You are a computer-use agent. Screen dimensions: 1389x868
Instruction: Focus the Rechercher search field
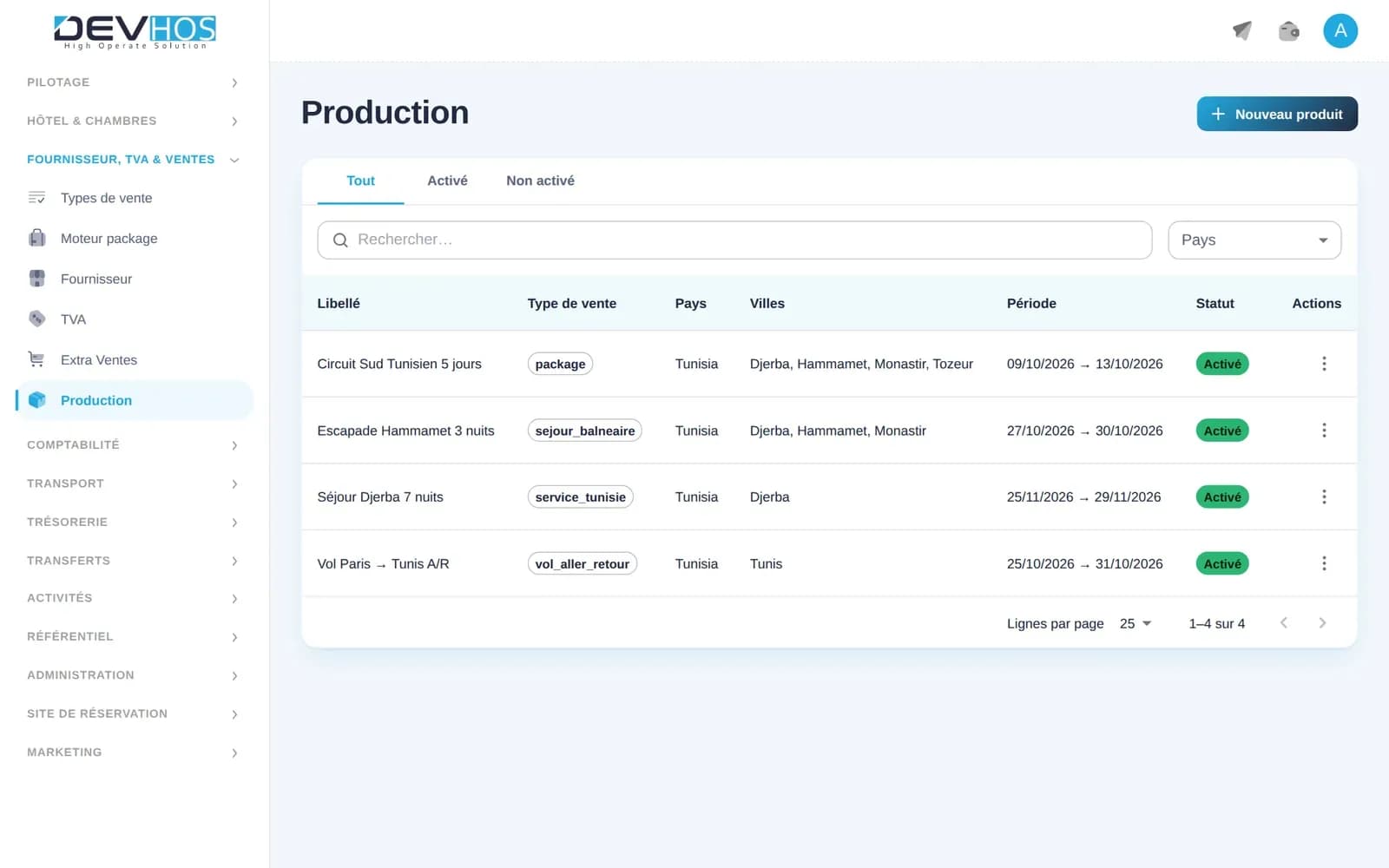tap(734, 240)
